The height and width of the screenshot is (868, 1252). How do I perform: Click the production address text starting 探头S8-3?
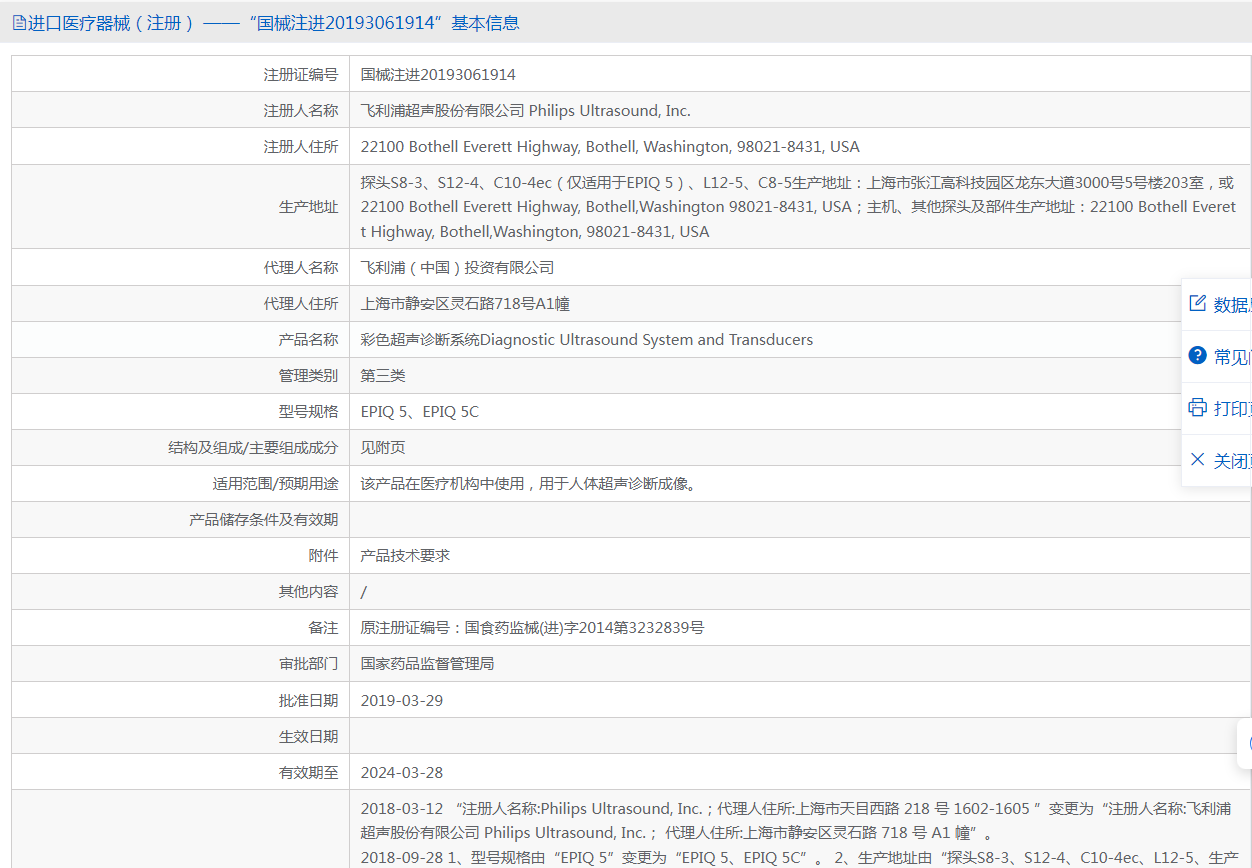(799, 207)
